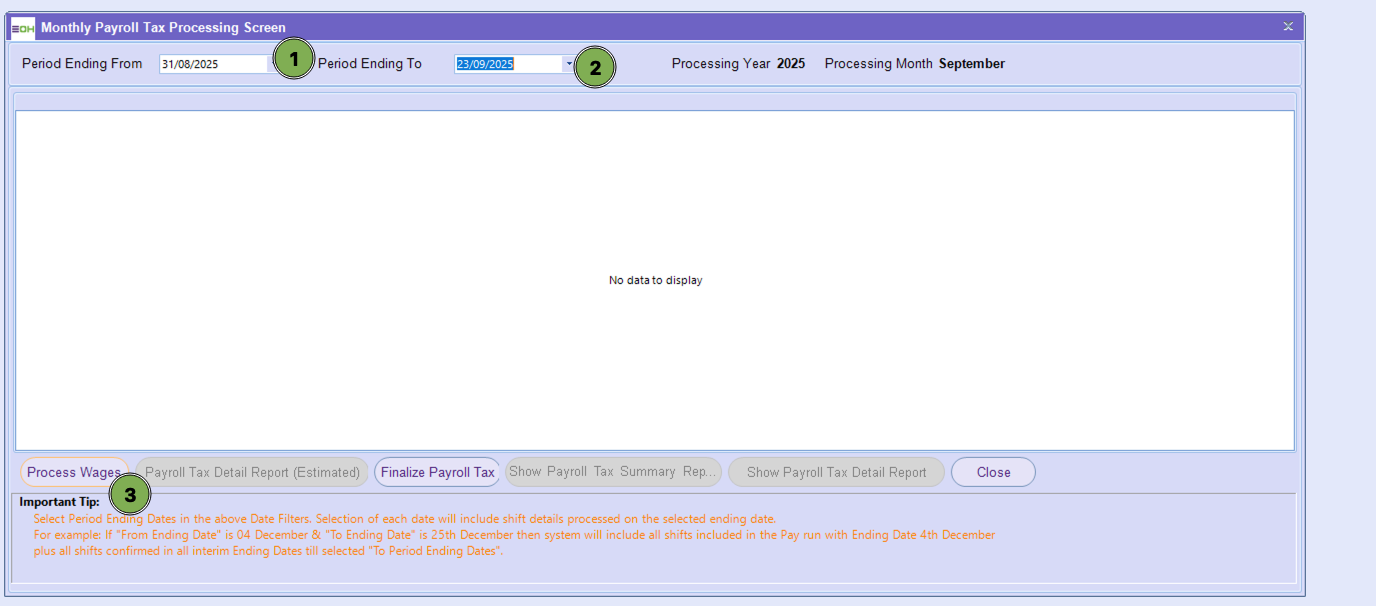Click the green numbered marker 2

595,68
